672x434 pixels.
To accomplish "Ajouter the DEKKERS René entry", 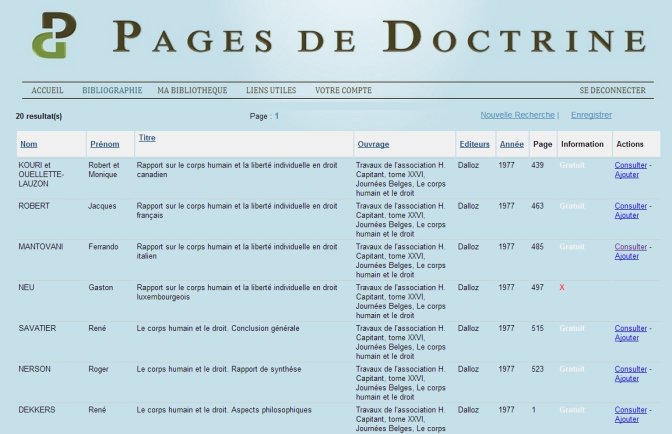I will pos(627,419).
